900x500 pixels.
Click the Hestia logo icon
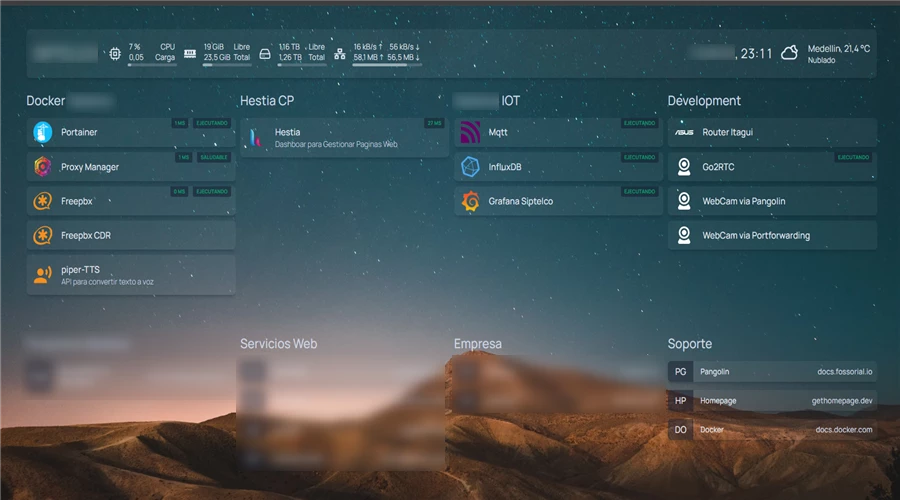(256, 137)
